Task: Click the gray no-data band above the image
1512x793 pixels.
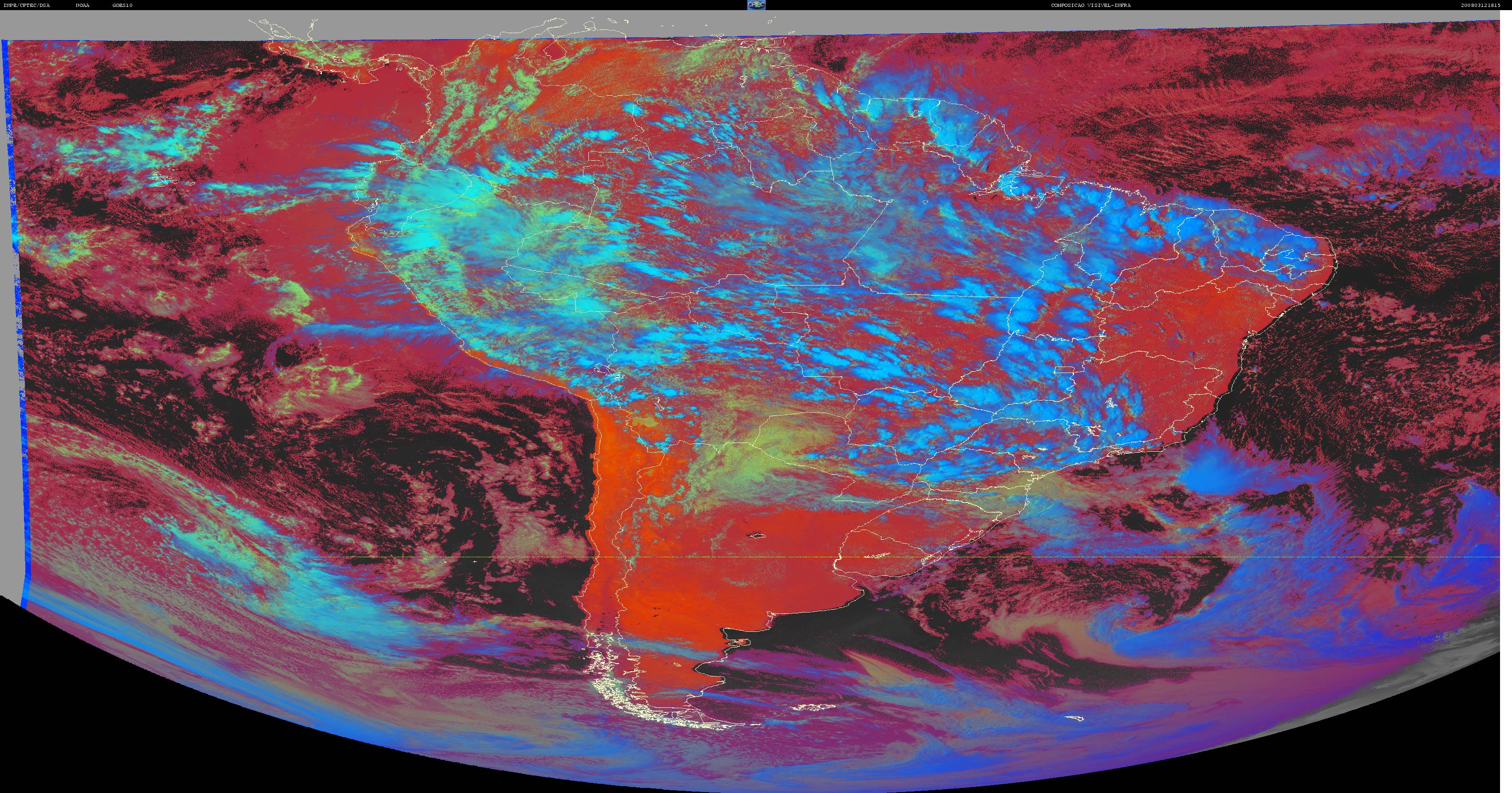Action: (x=756, y=26)
